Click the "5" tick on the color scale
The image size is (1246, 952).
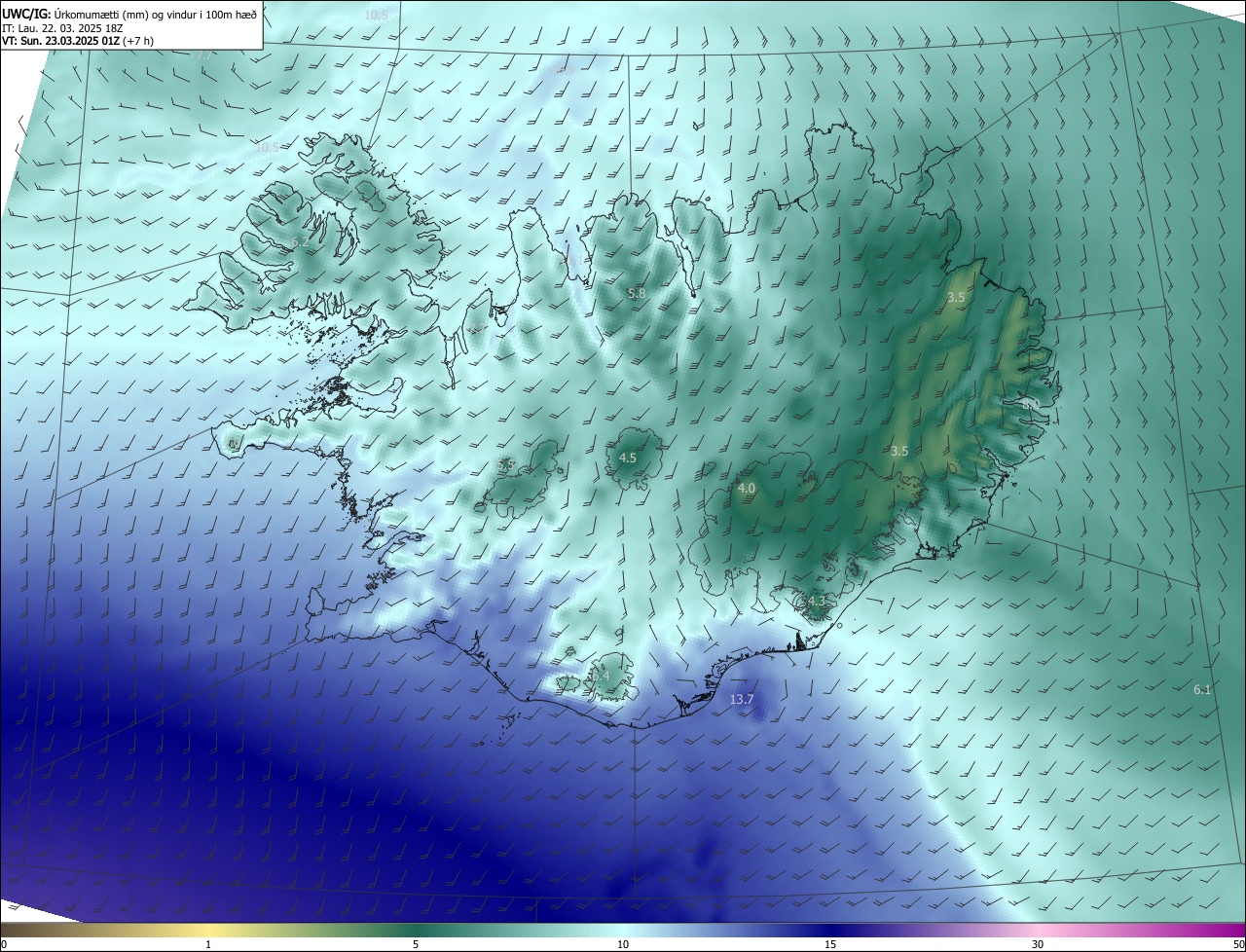point(416,945)
